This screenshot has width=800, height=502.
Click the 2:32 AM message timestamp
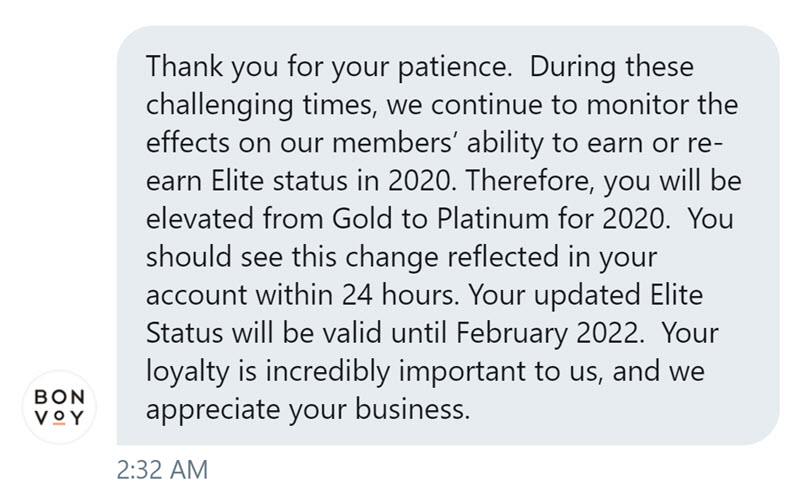[162, 470]
